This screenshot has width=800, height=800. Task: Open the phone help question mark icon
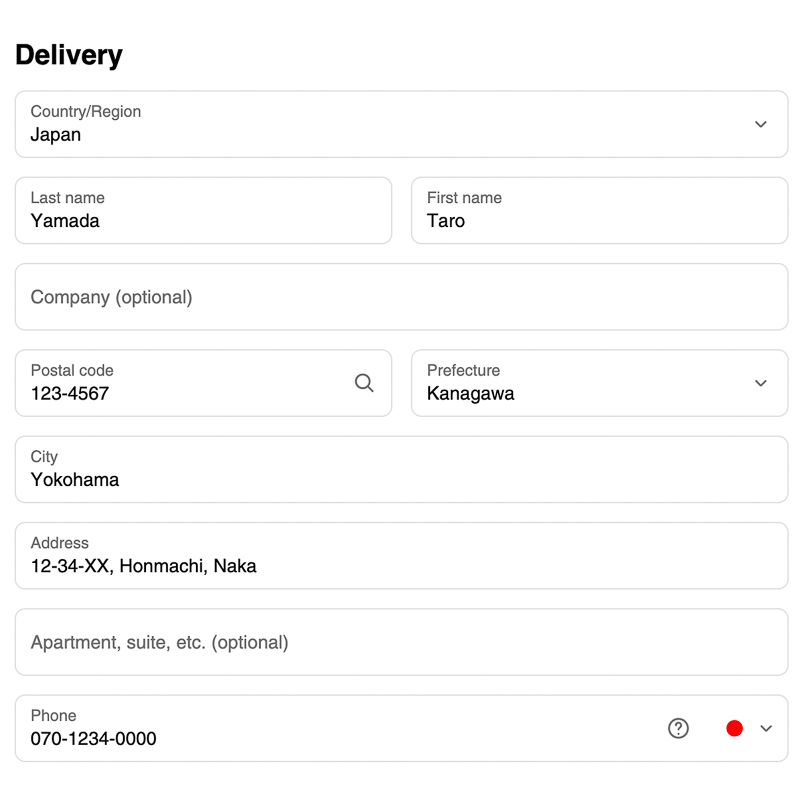(x=678, y=728)
